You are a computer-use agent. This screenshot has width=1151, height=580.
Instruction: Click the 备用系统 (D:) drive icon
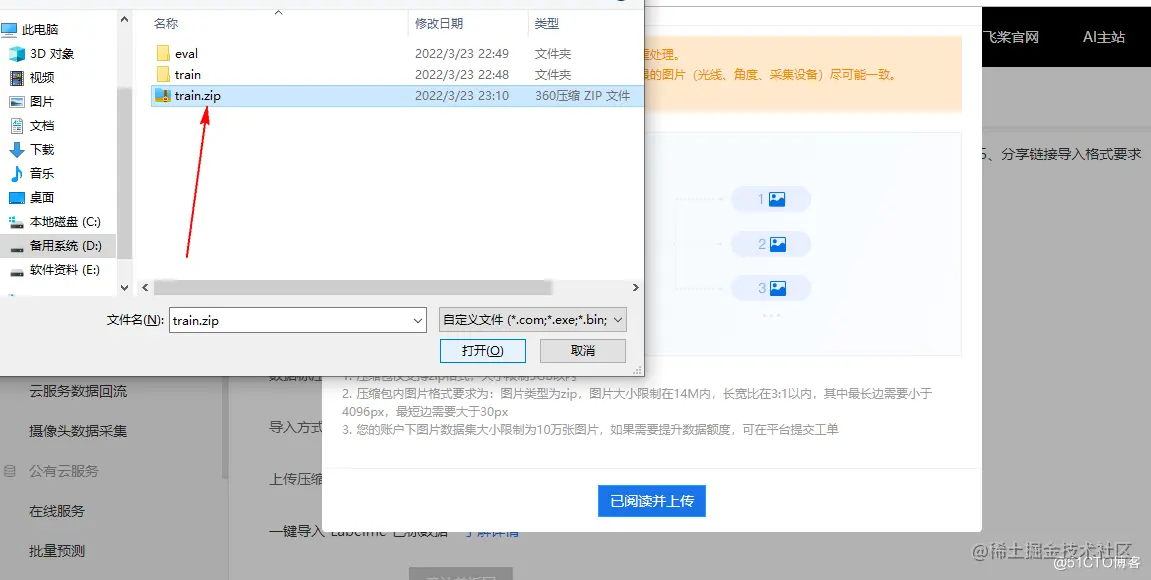pos(16,246)
